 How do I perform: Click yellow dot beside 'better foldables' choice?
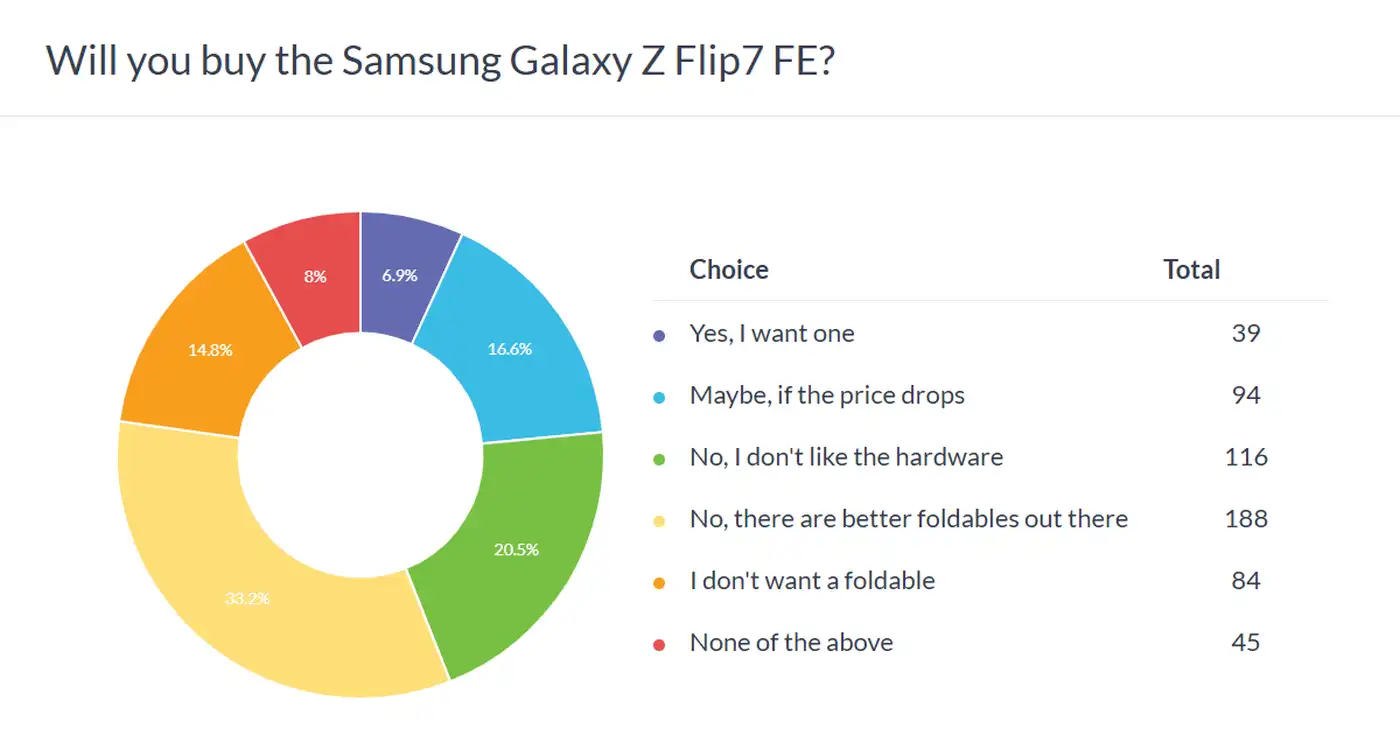pos(659,522)
